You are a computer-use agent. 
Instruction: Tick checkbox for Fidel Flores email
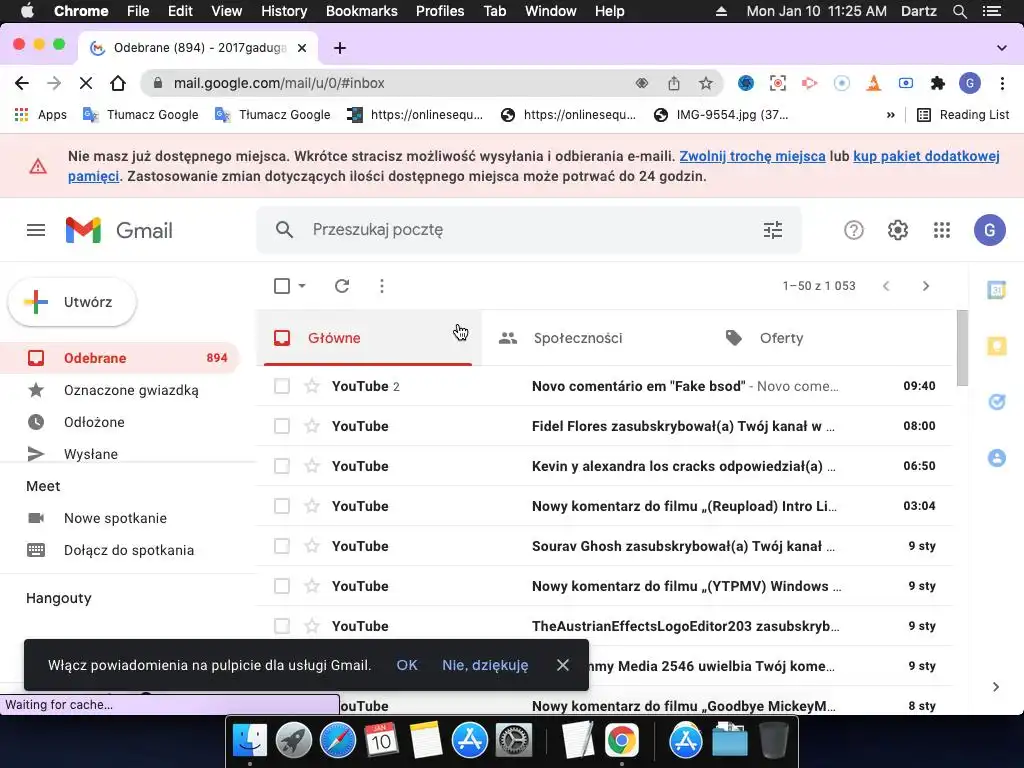point(282,426)
